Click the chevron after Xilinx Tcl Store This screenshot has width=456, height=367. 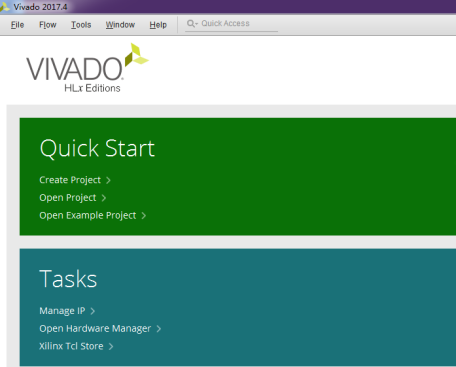tap(111, 346)
